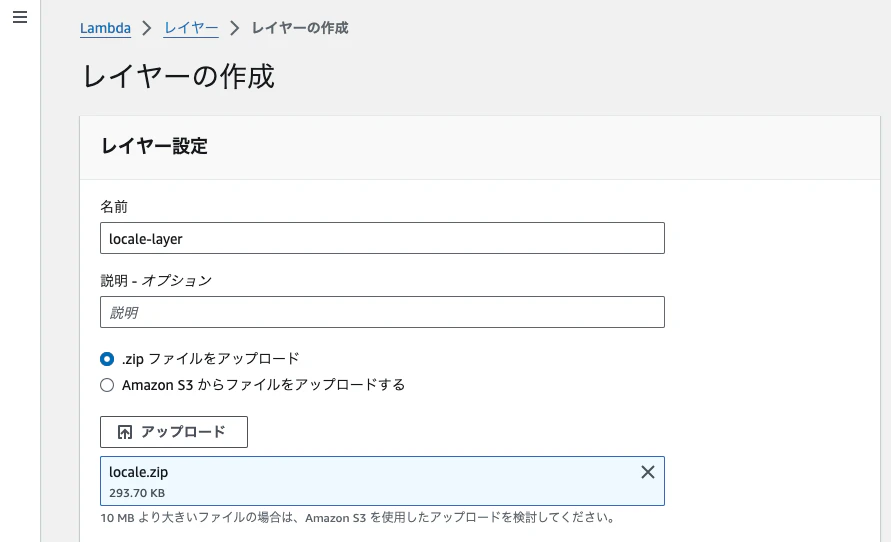Screen dimensions: 891x542
Task: Go to the Lambda breadcrumb link
Action: point(105,28)
